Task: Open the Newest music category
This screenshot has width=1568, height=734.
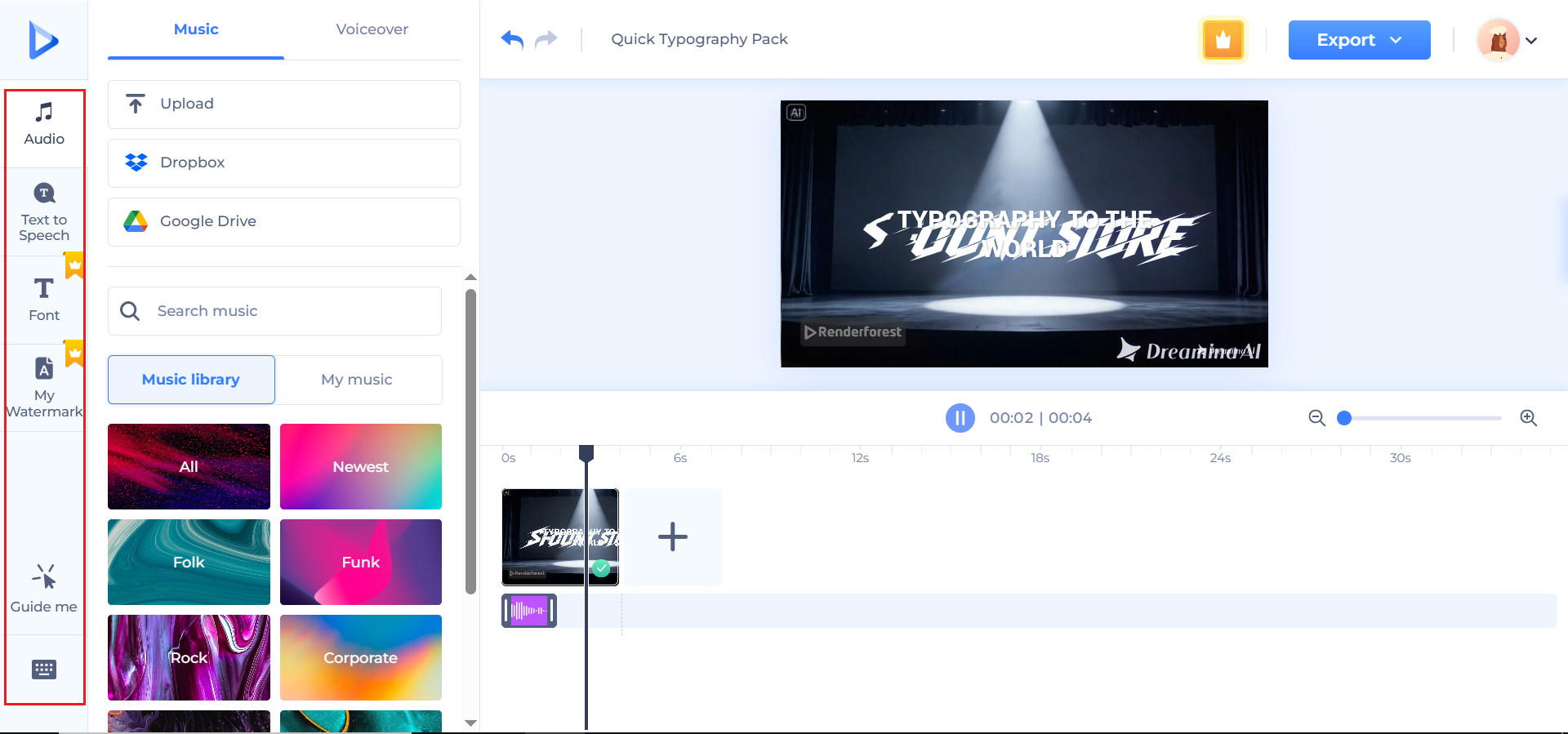Action: tap(361, 466)
